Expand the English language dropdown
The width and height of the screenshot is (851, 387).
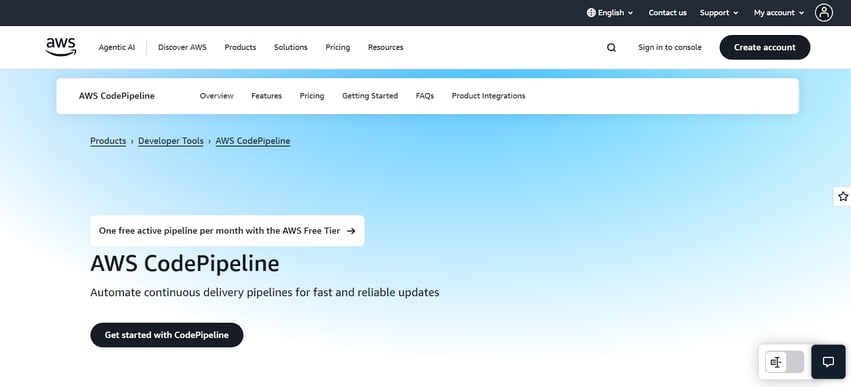tap(610, 12)
